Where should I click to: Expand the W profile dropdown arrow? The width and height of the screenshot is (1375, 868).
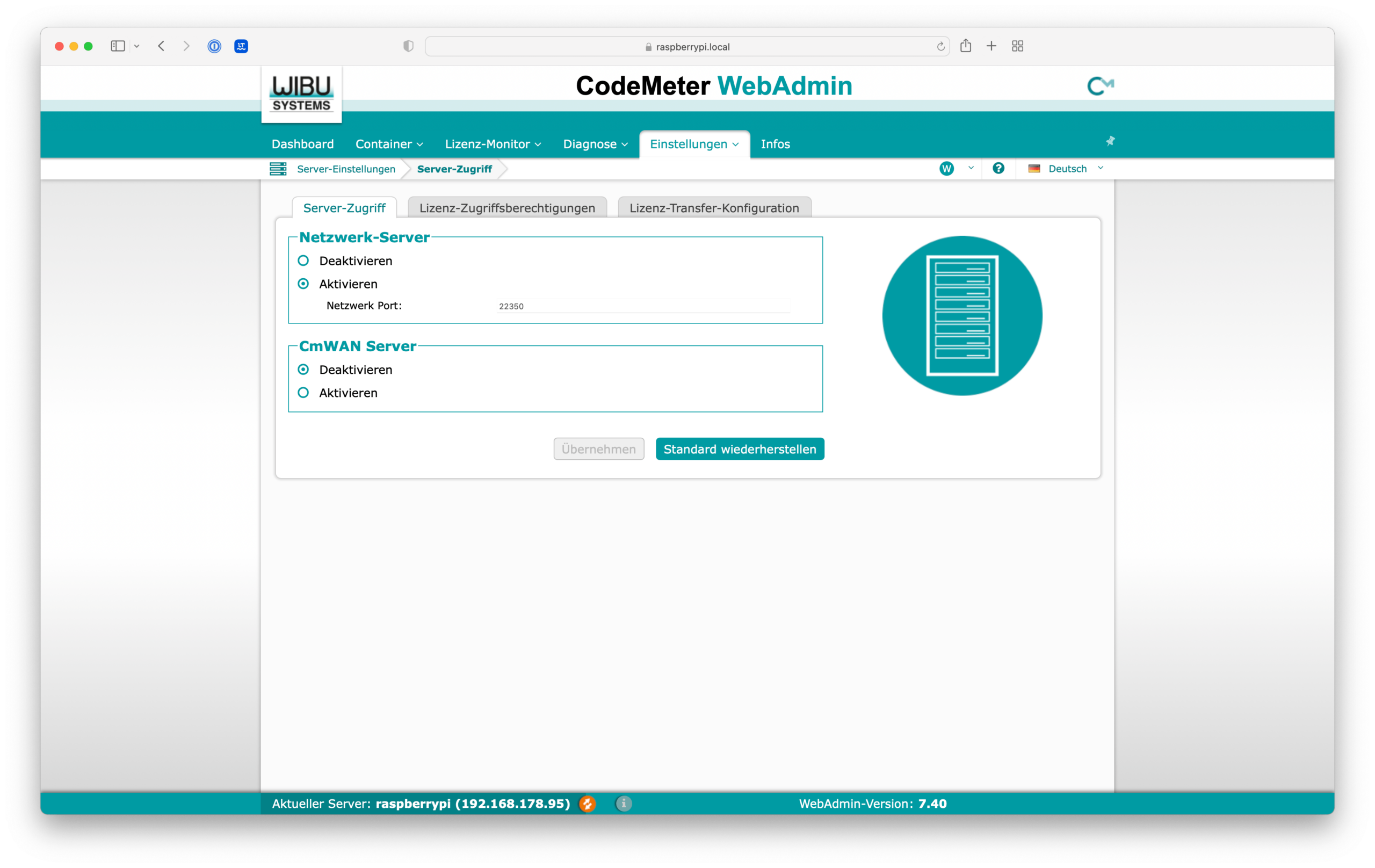[x=971, y=168]
